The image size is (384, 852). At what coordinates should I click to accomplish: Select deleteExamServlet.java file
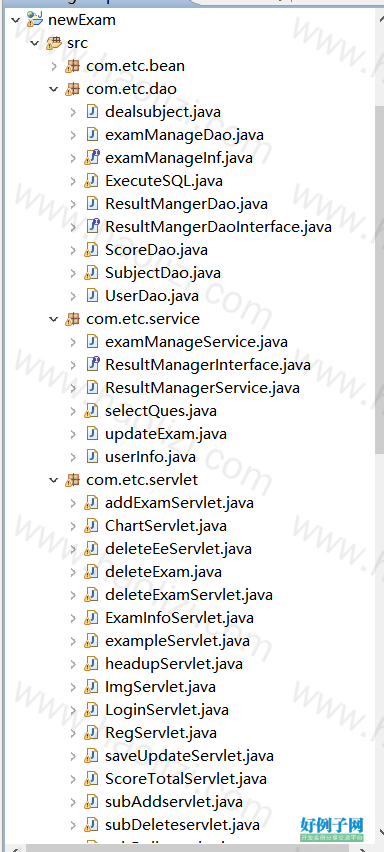pos(188,595)
